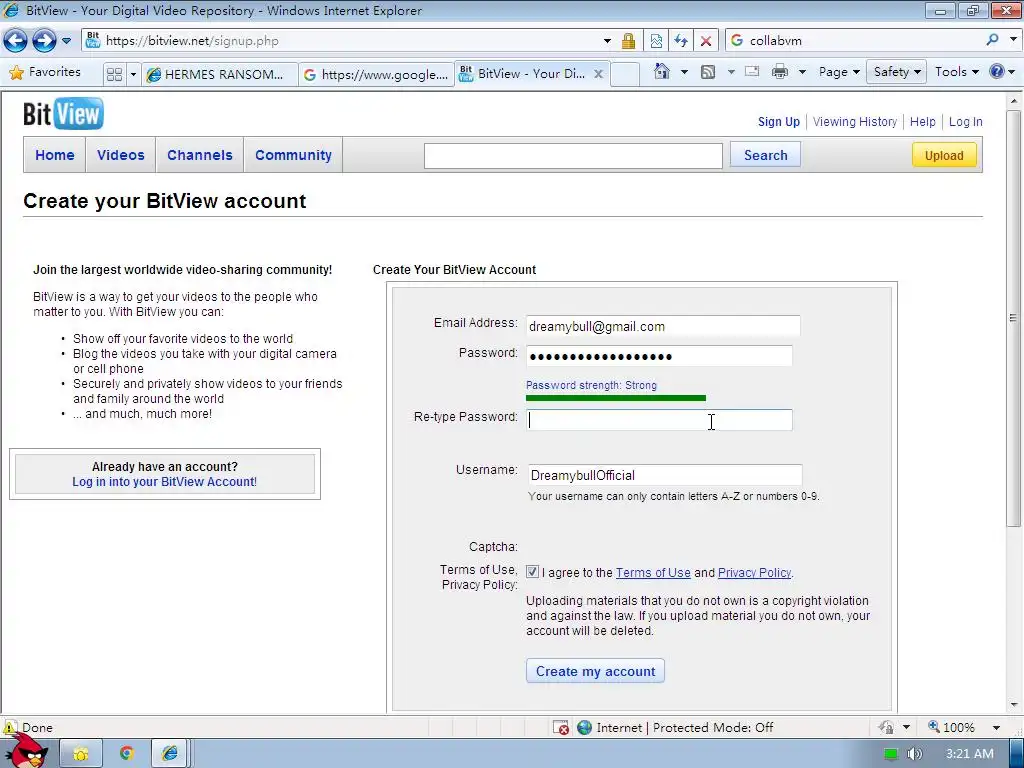Click the Angry Birds Start button

(x=26, y=752)
